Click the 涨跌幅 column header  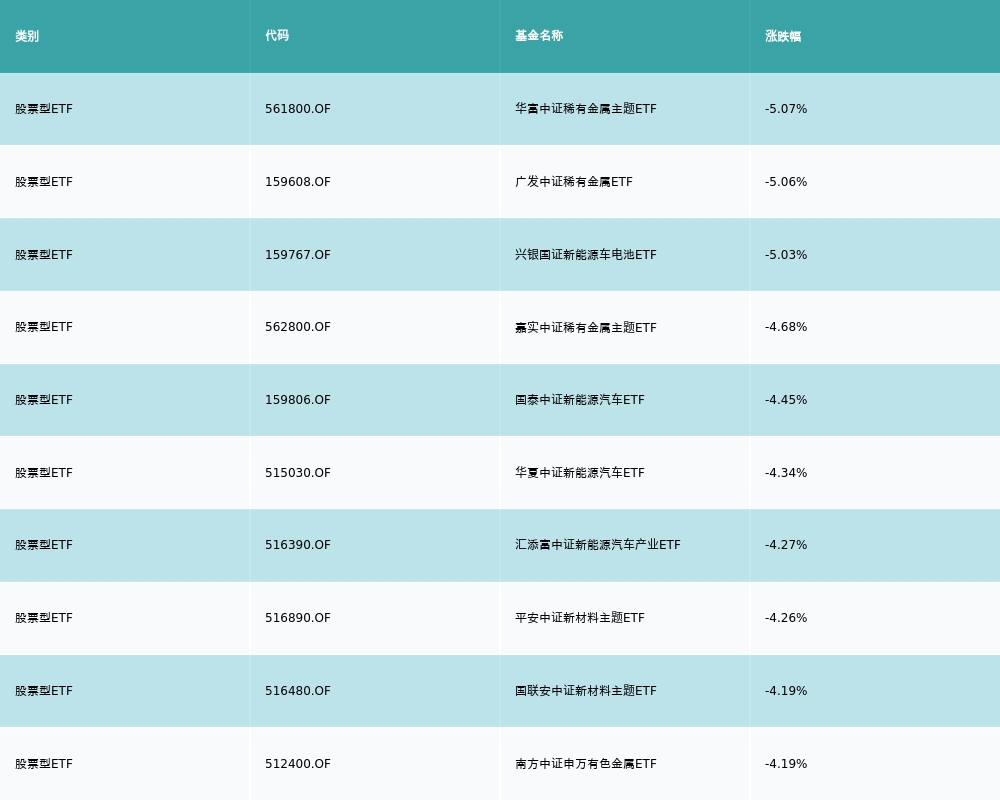[783, 36]
